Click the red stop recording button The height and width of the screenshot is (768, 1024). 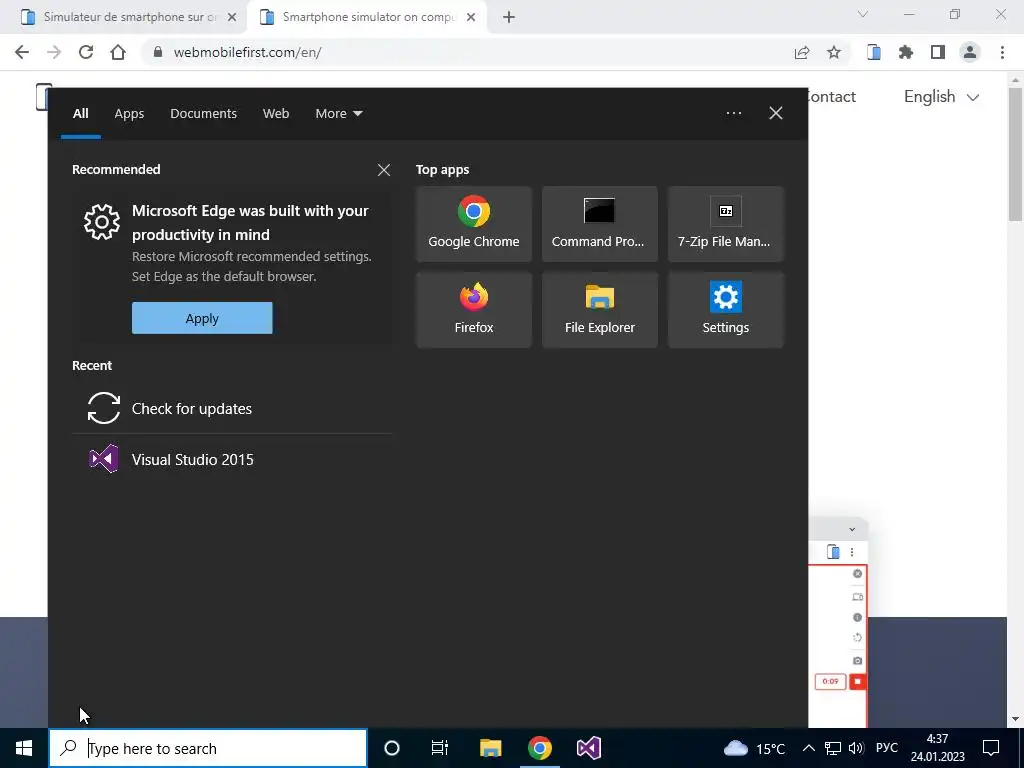point(857,681)
